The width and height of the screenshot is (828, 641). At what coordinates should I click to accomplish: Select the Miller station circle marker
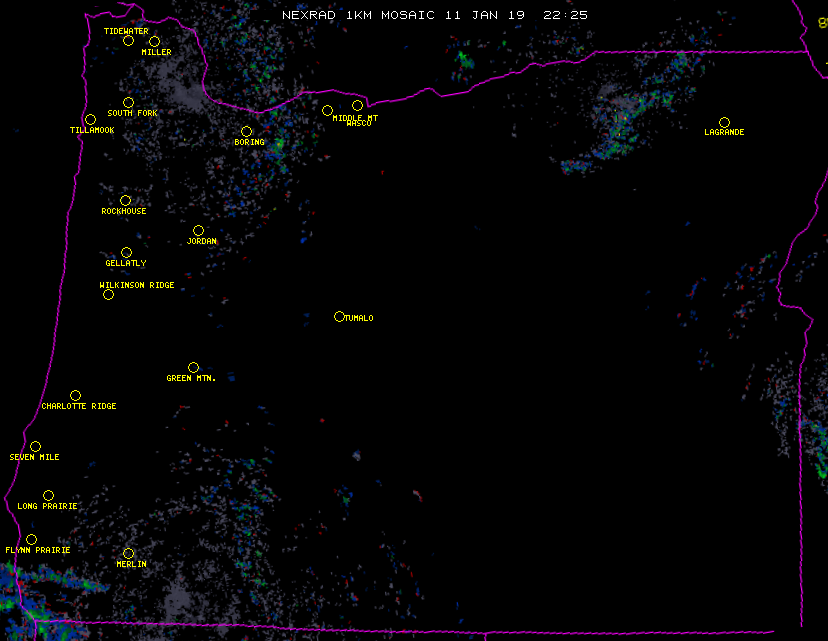pos(154,42)
